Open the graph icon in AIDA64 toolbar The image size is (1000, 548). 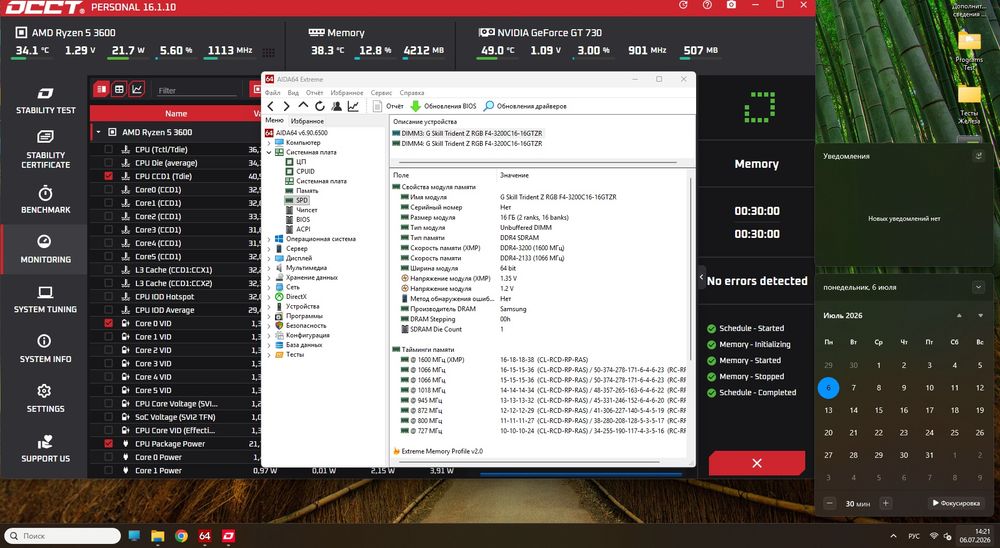click(353, 106)
